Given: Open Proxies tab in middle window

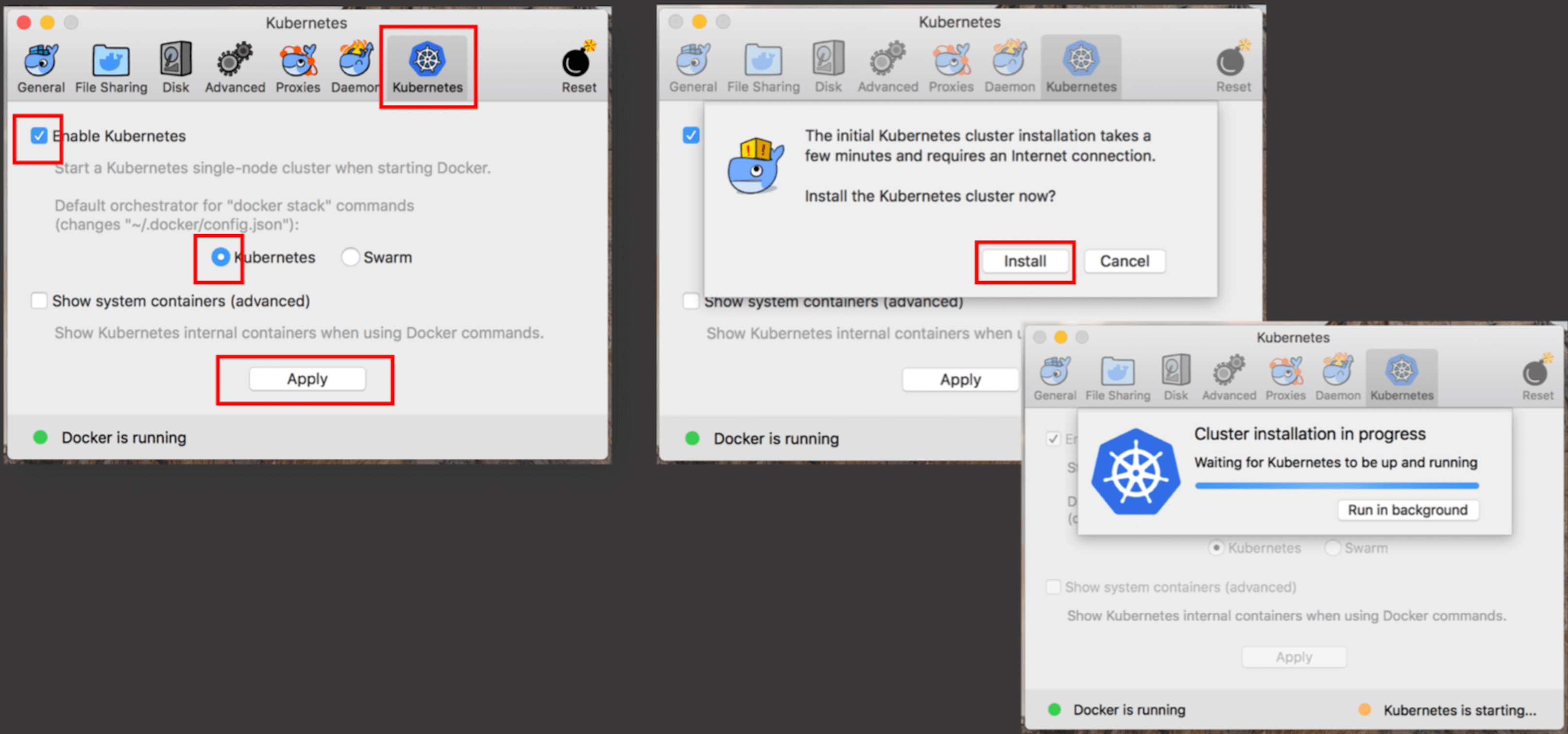Looking at the screenshot, I should tap(951, 67).
